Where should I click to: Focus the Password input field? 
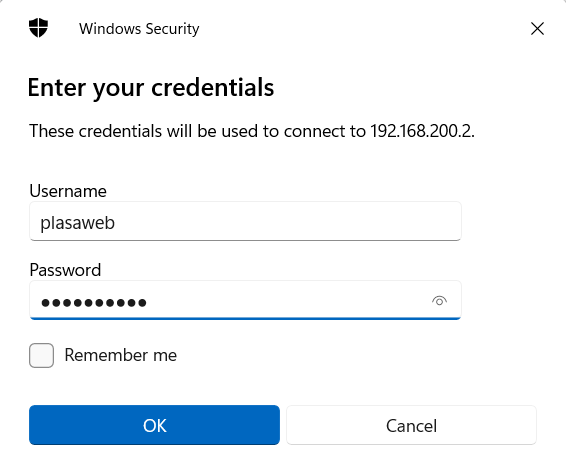coord(245,300)
